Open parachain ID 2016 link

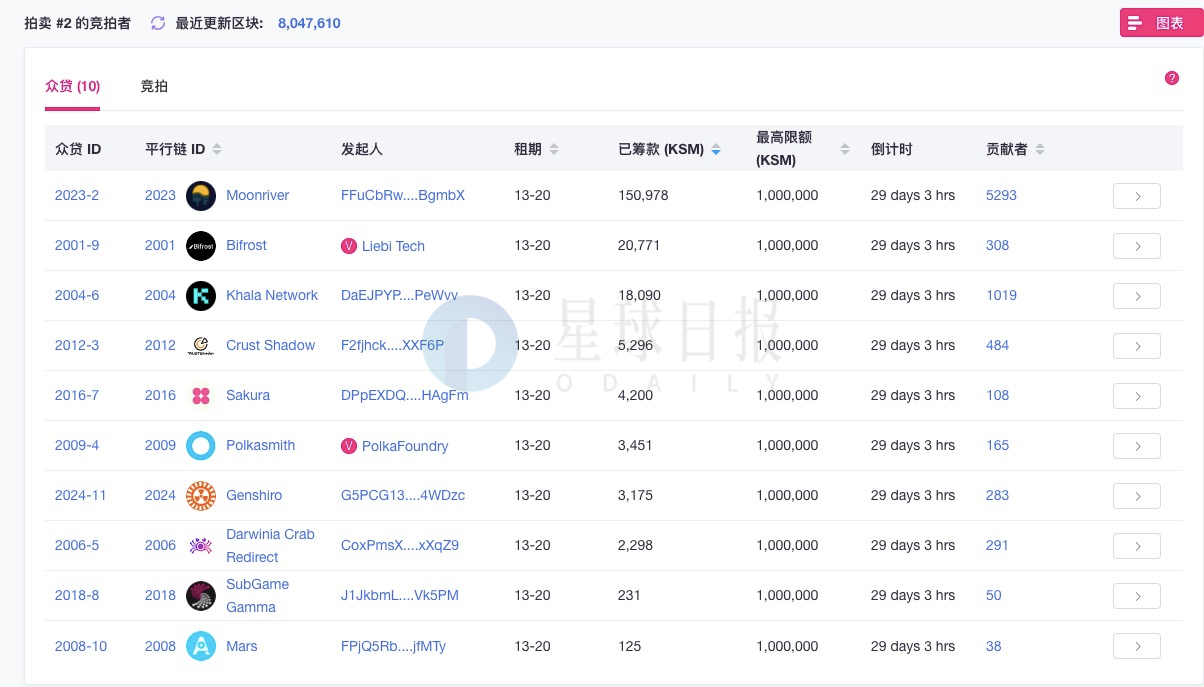[x=160, y=396]
